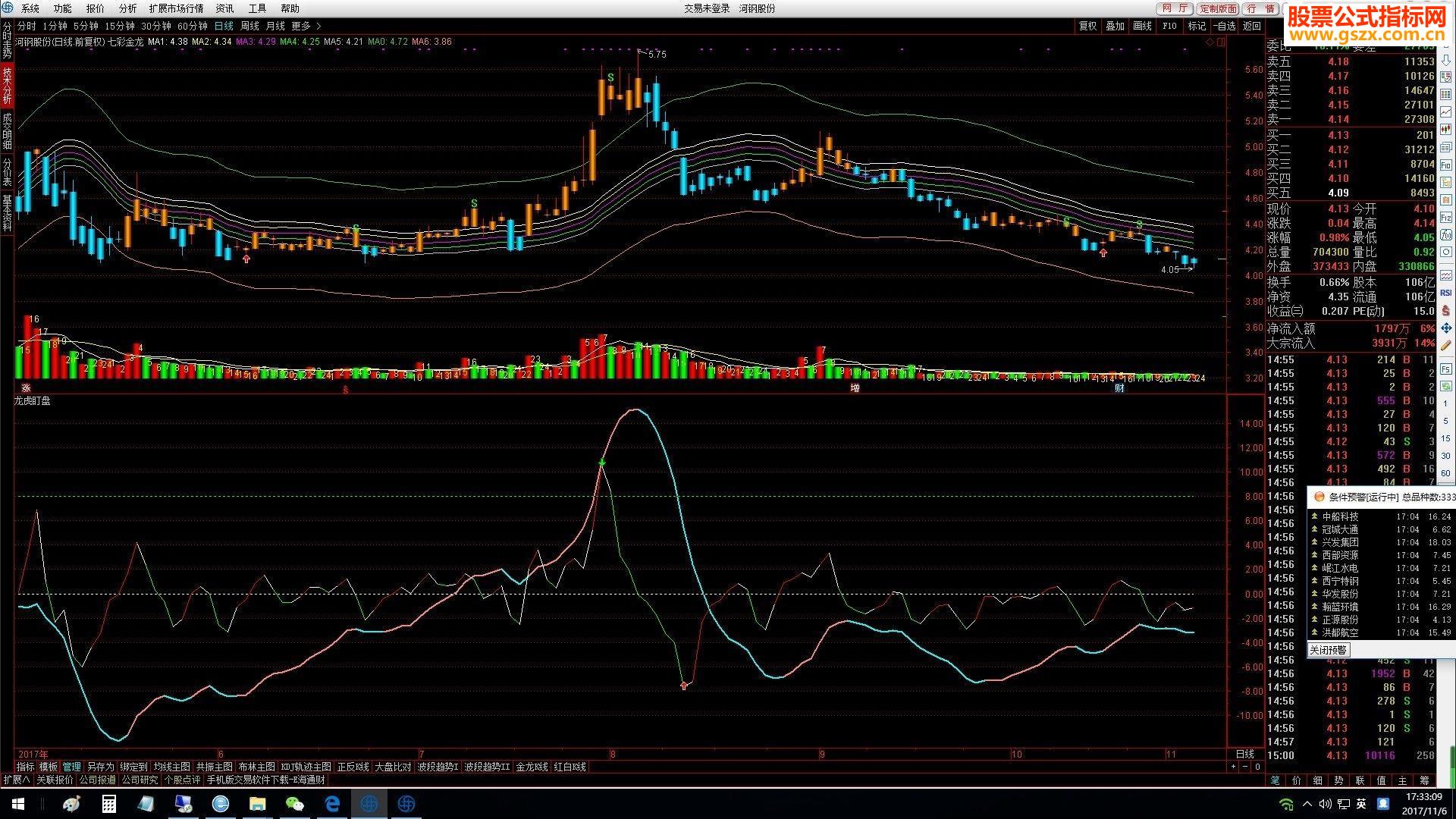Image resolution: width=1456 pixels, height=819 pixels.
Task: Click the F12 icon in right toolbar
Action: click(1445, 218)
